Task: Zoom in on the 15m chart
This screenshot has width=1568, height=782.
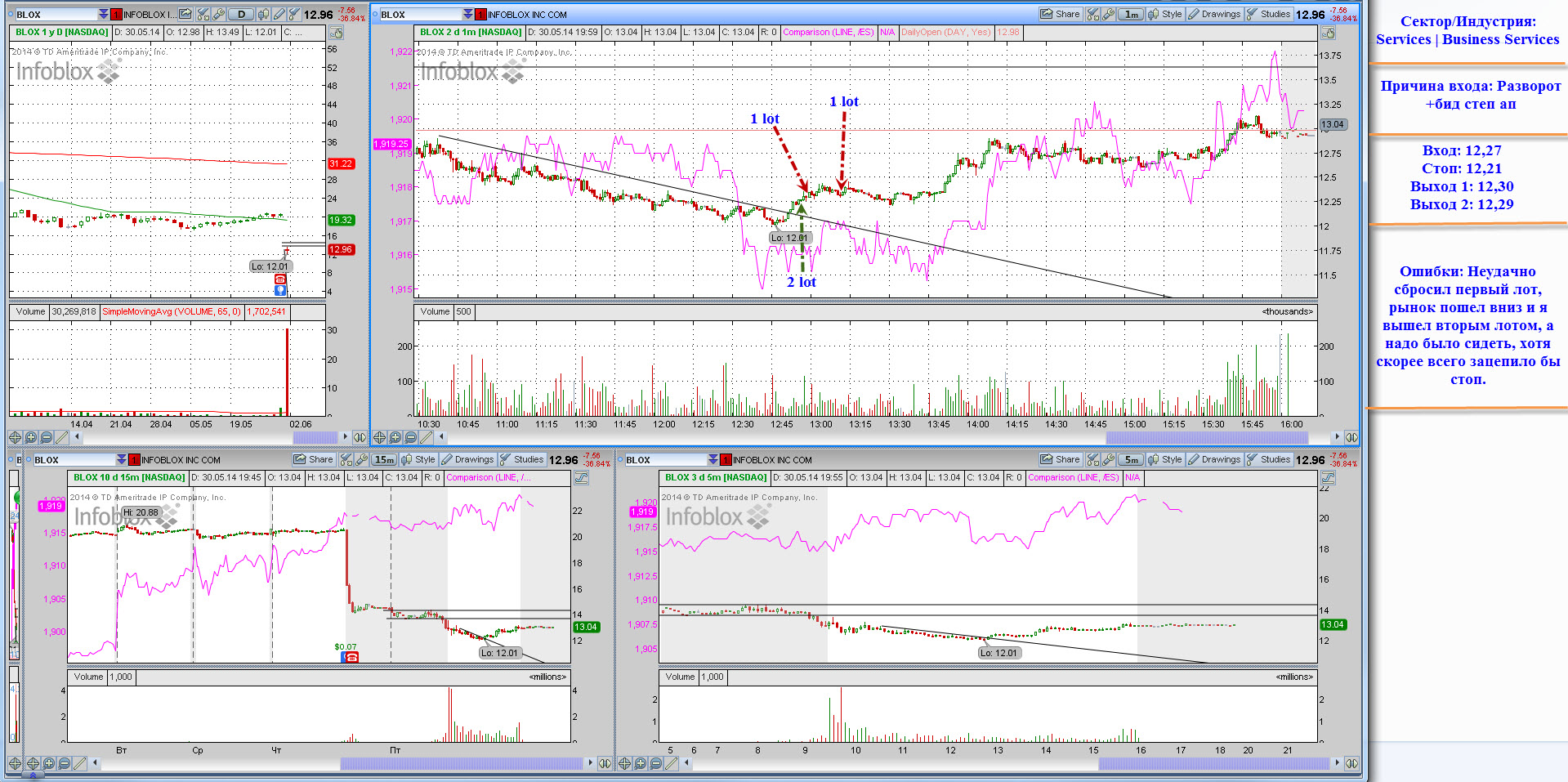Action: (49, 763)
